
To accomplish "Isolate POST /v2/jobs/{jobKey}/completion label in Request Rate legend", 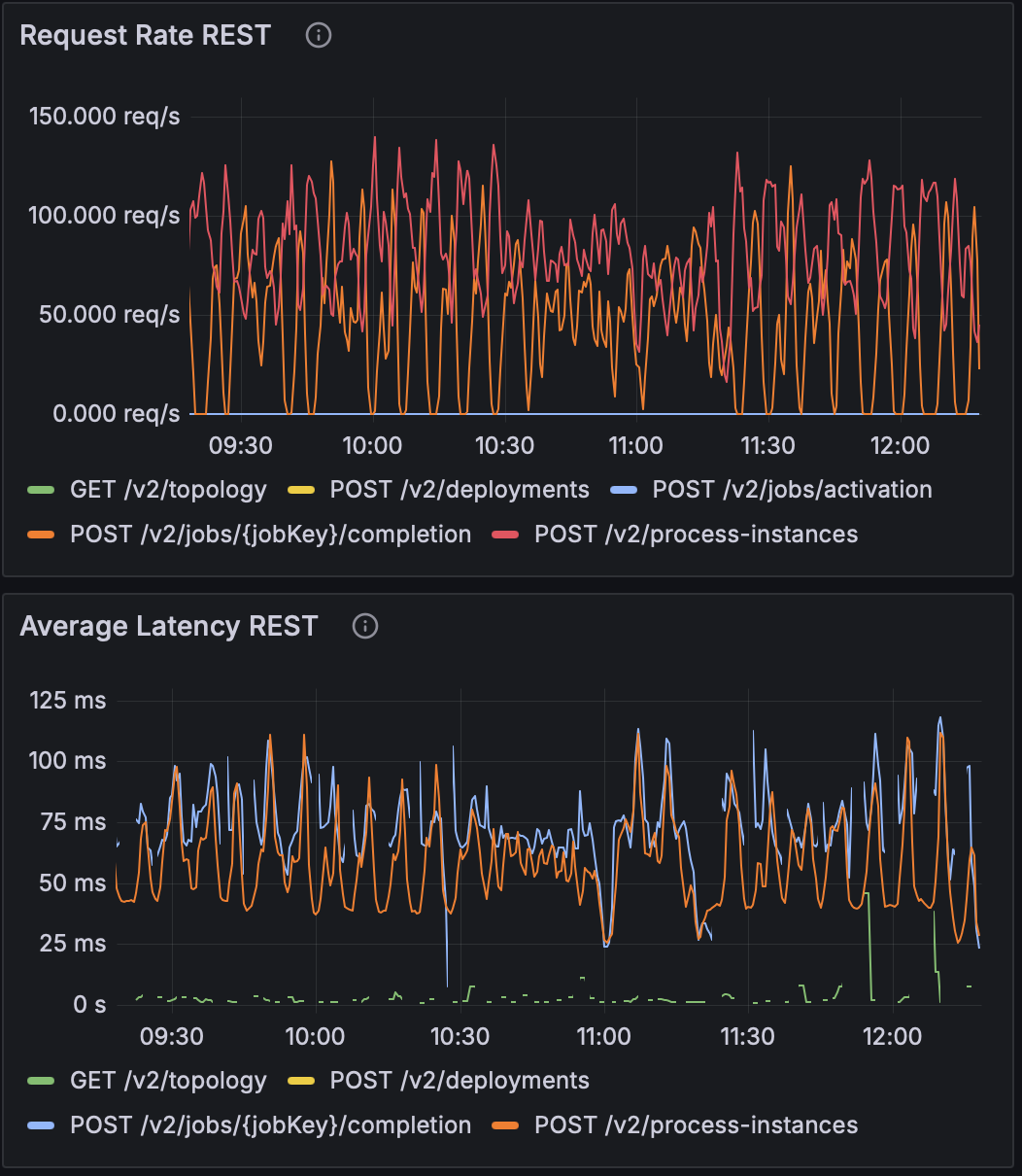I will click(x=270, y=535).
